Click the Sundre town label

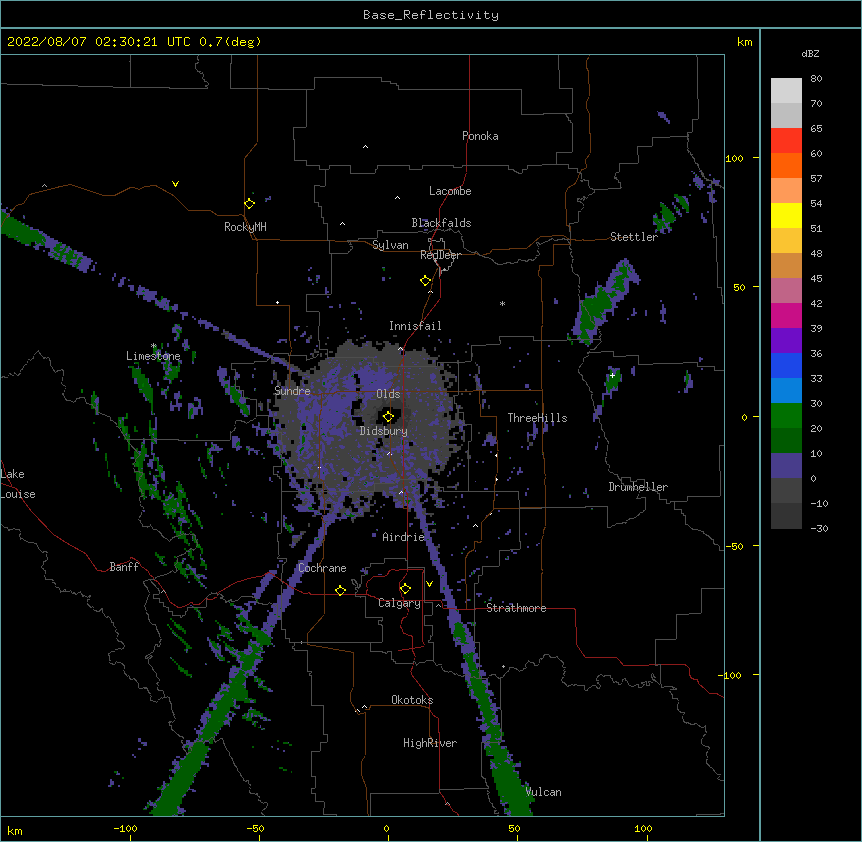(292, 391)
